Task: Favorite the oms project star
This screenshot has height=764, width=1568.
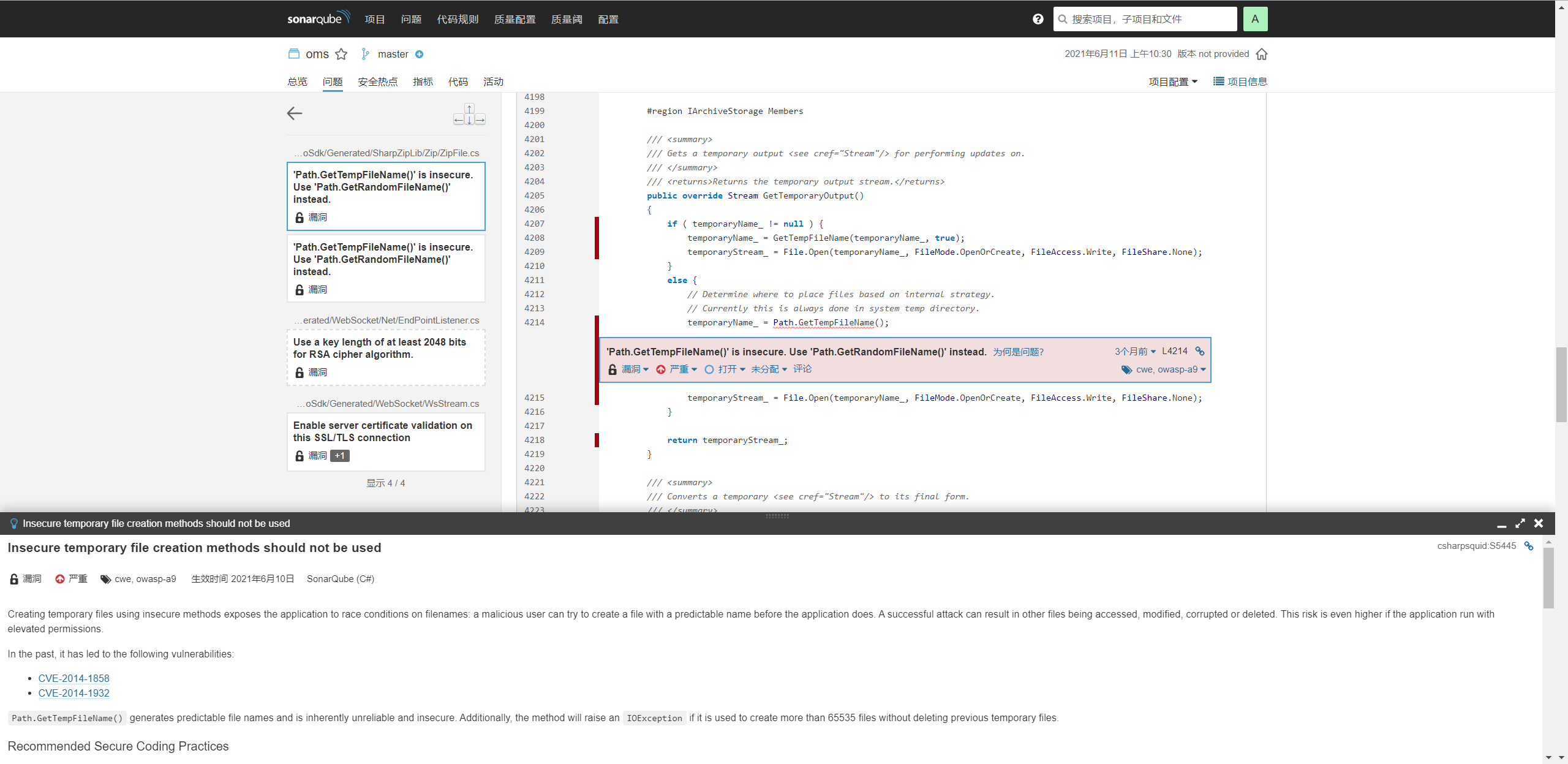Action: coord(341,54)
